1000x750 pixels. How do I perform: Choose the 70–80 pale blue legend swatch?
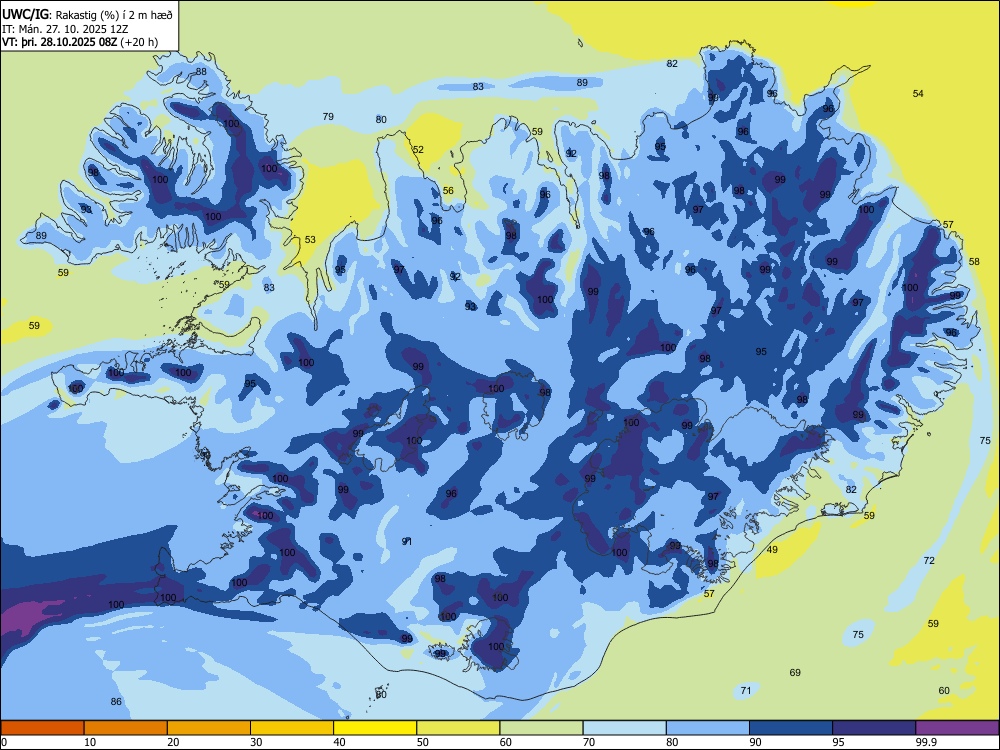(x=624, y=728)
